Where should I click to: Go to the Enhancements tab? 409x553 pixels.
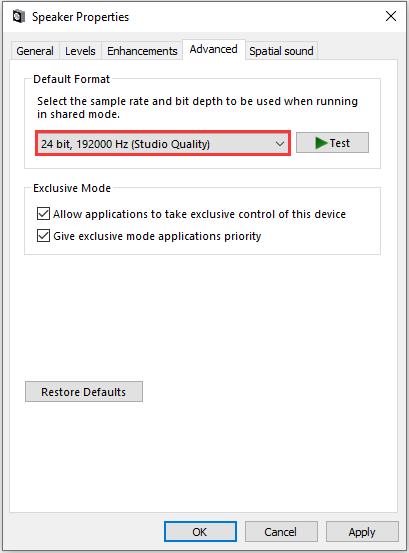pos(142,51)
